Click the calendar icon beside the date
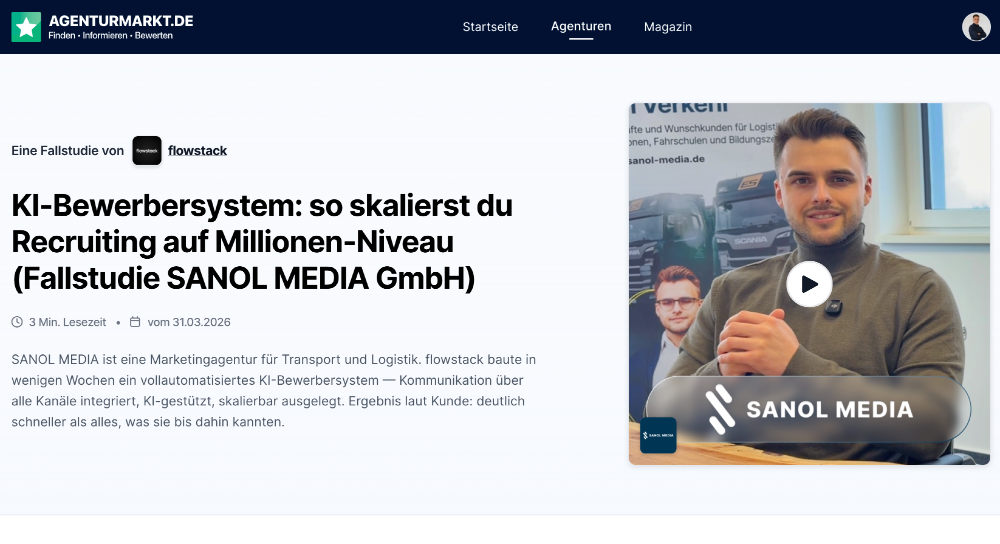 (135, 322)
